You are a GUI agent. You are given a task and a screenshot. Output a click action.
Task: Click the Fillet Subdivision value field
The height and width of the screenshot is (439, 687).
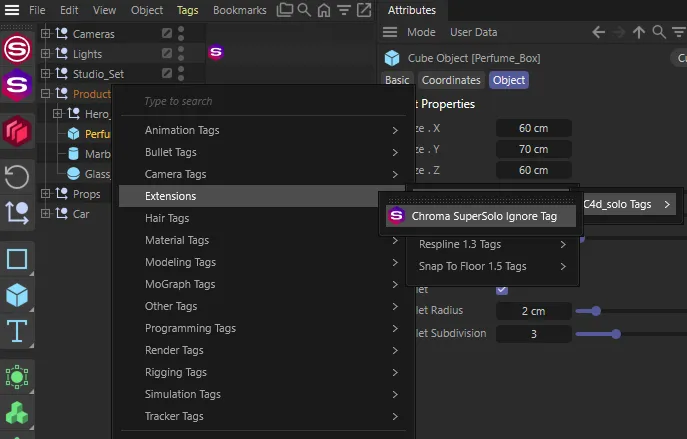(534, 334)
